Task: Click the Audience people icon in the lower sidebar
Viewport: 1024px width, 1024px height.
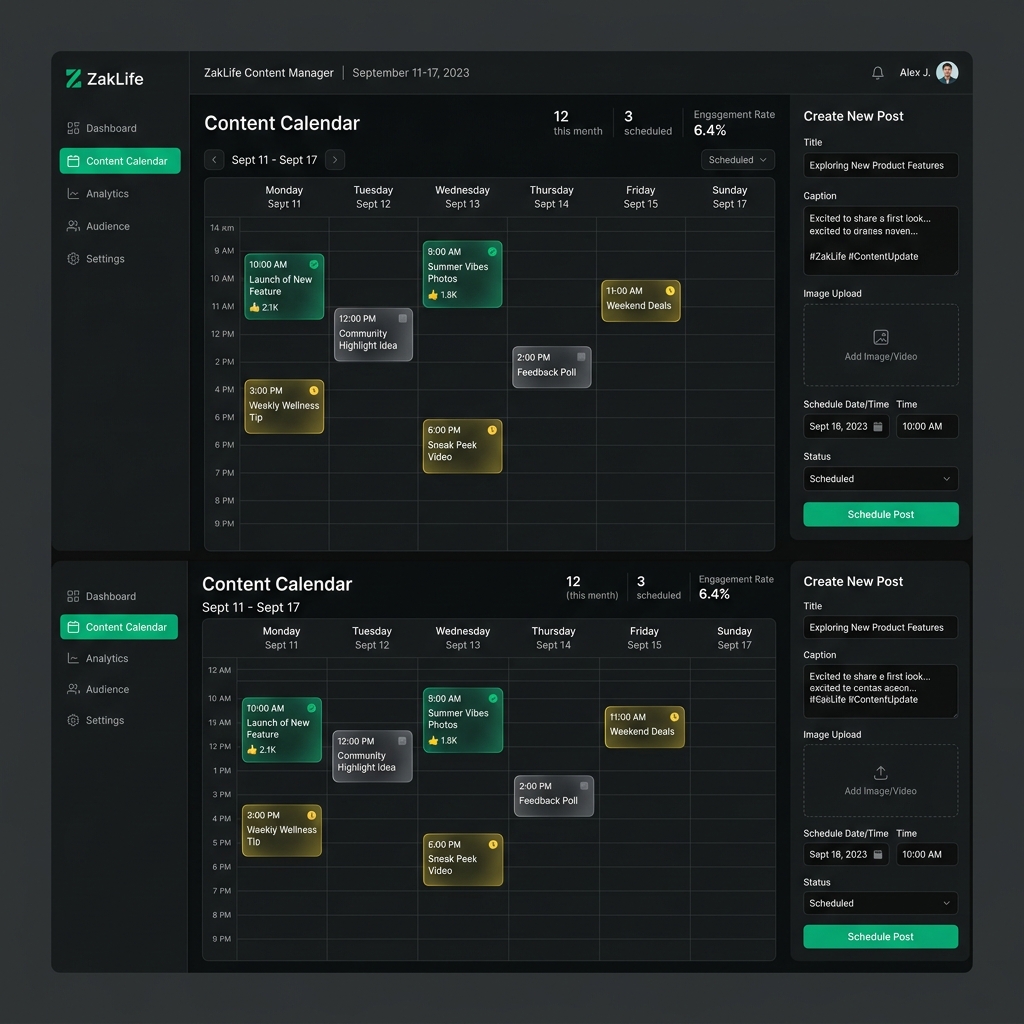Action: tap(73, 689)
